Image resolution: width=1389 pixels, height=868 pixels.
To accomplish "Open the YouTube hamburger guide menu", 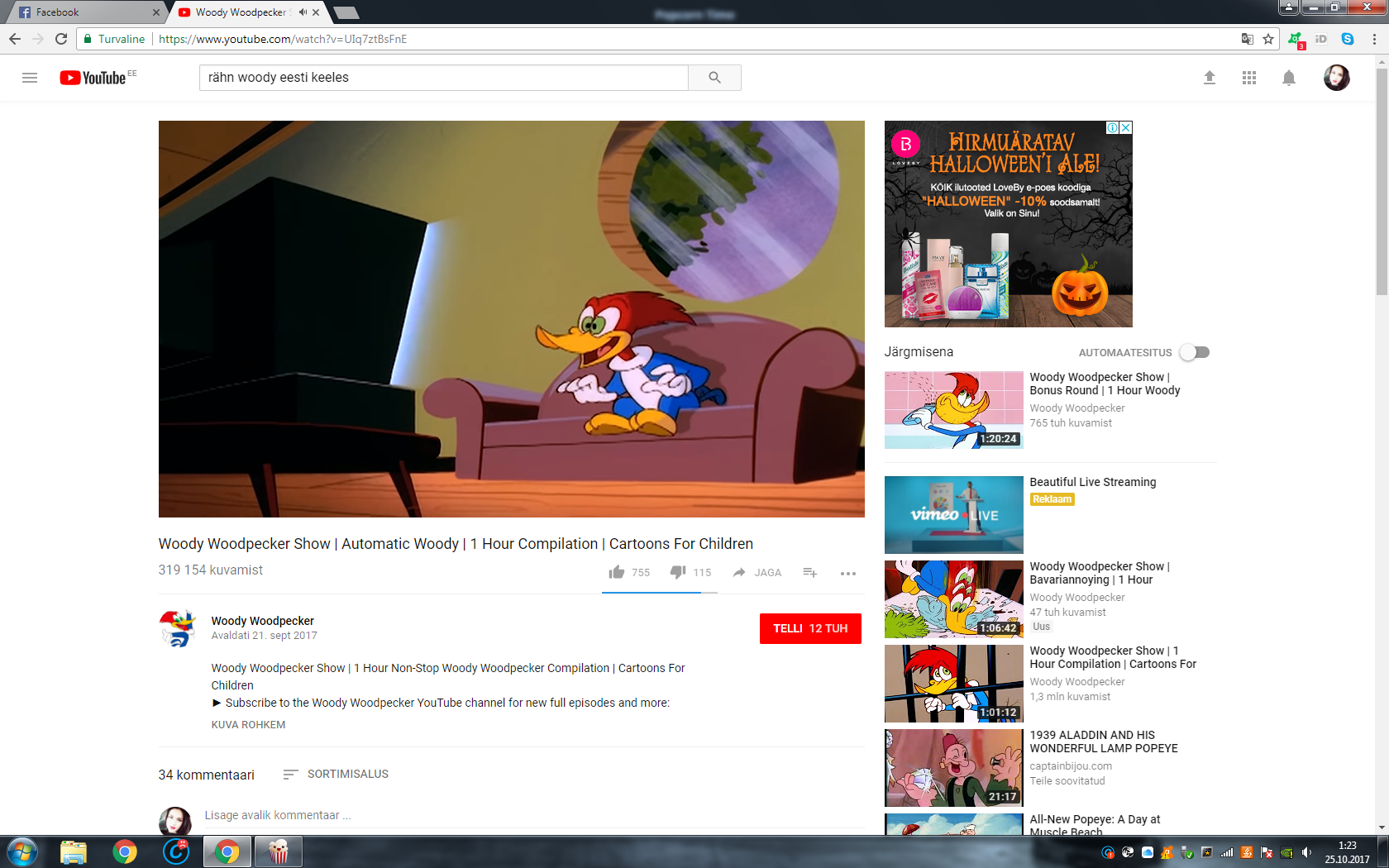I will coord(30,78).
